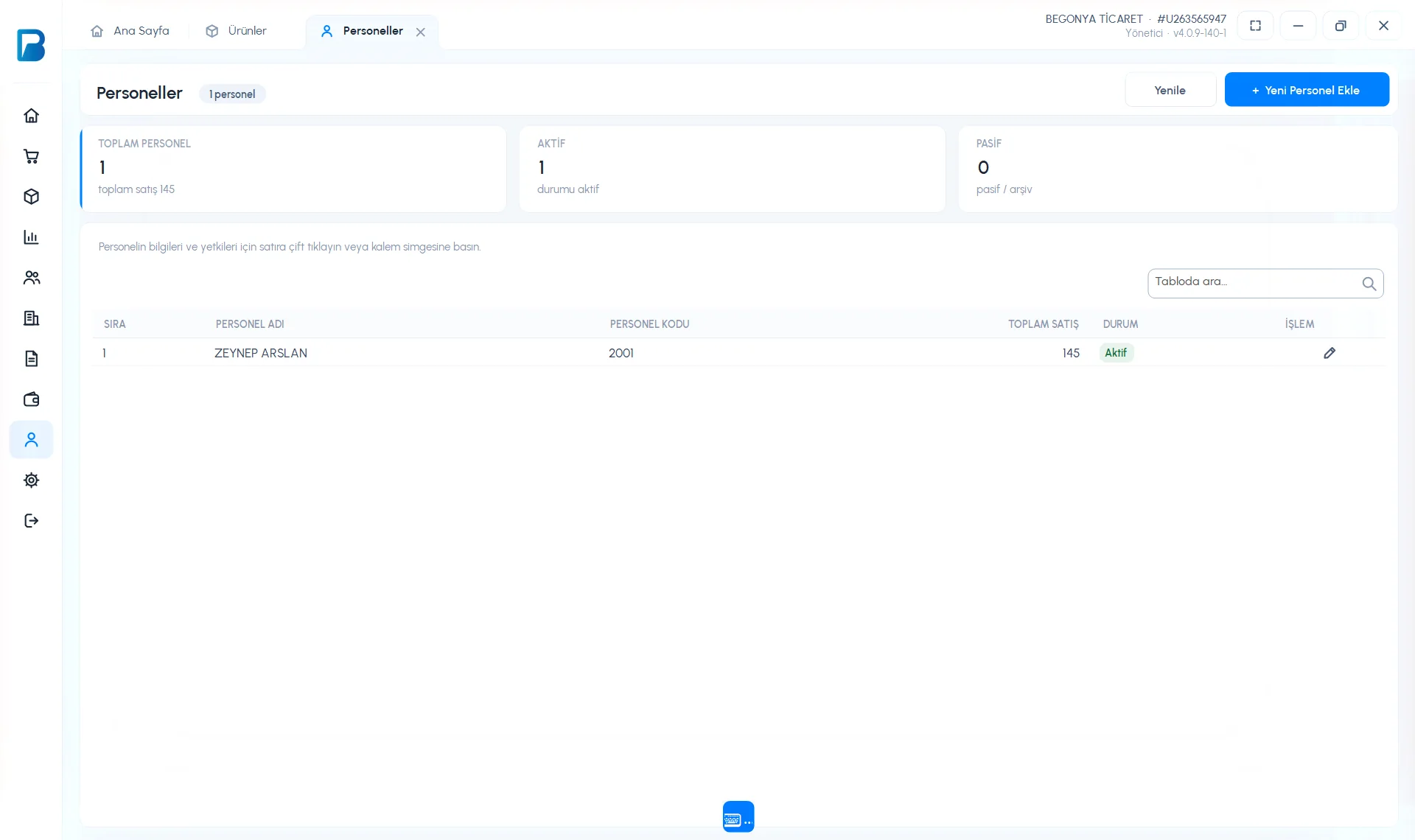Focus the Tabloda ara search field
1415x840 pixels.
(1265, 283)
